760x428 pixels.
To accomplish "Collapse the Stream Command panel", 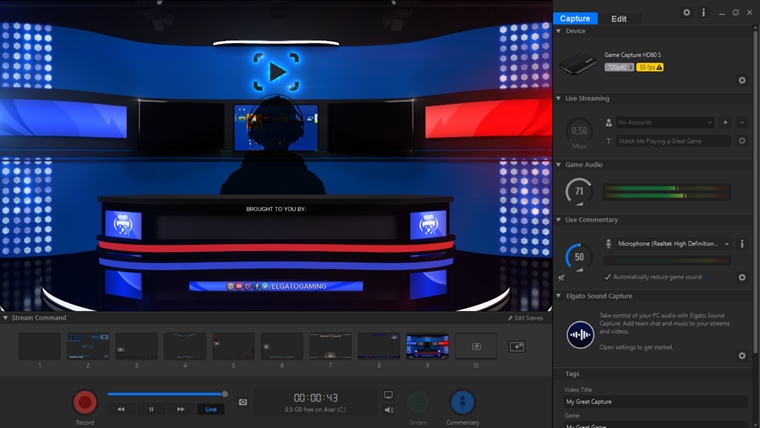I will [5, 318].
